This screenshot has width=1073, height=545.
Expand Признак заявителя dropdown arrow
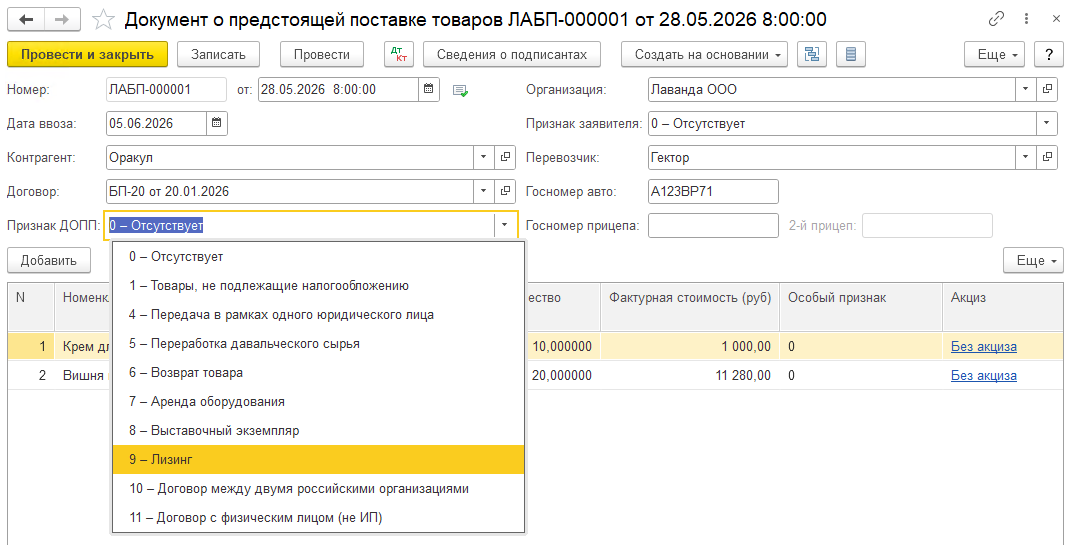point(1046,123)
